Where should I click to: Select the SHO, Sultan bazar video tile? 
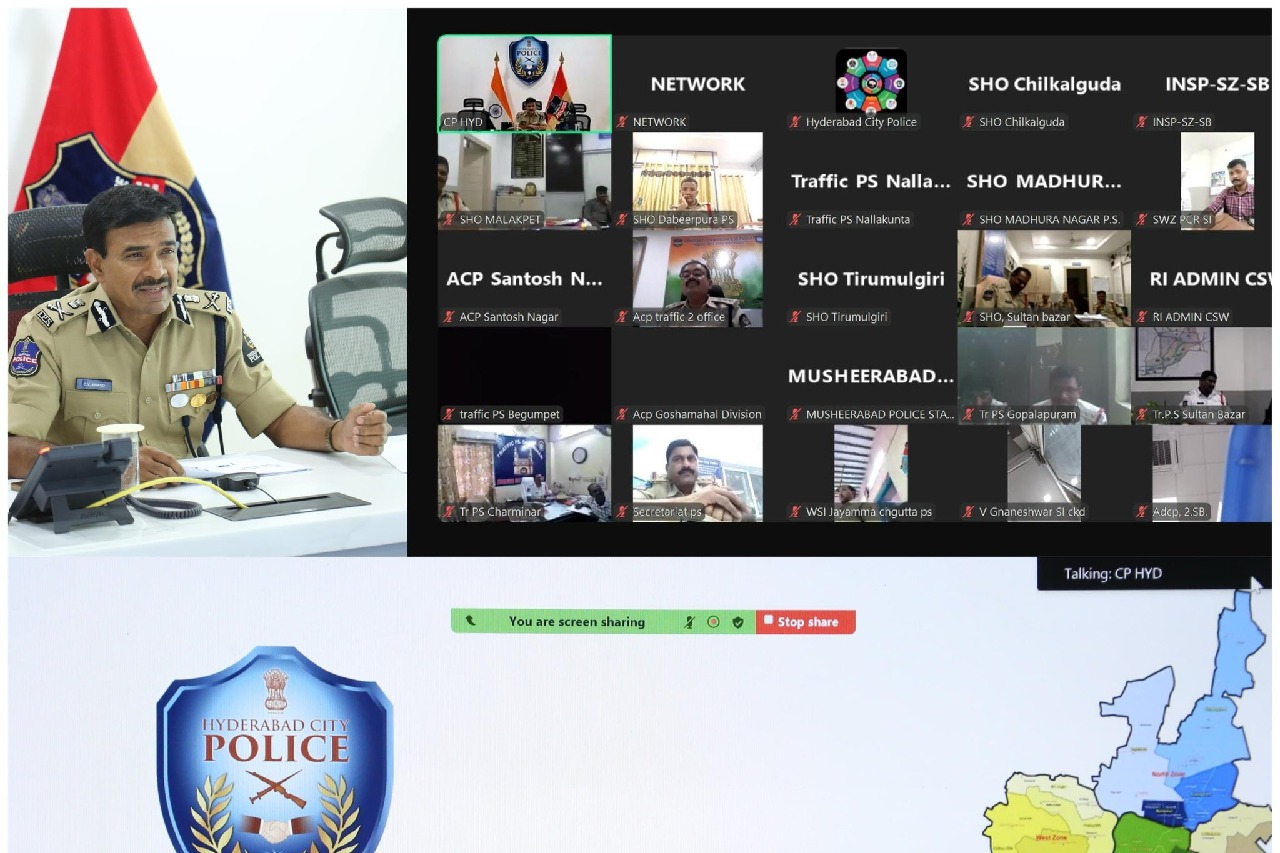[1043, 276]
